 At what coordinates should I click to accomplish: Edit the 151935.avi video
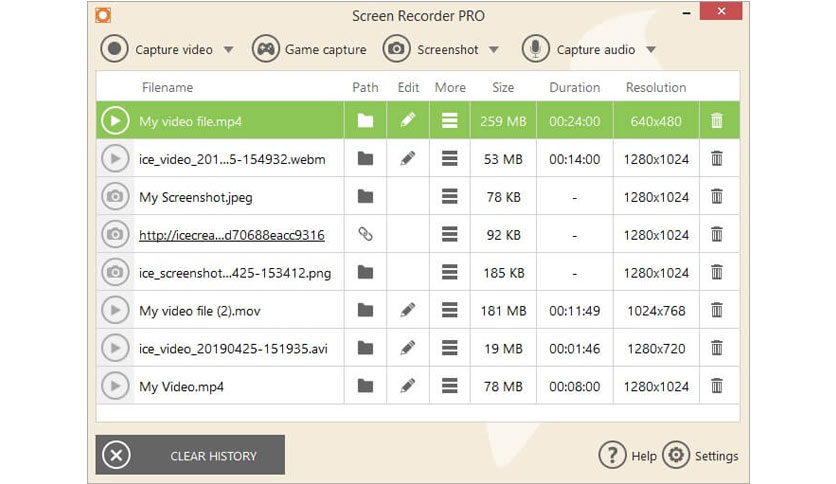tap(408, 348)
